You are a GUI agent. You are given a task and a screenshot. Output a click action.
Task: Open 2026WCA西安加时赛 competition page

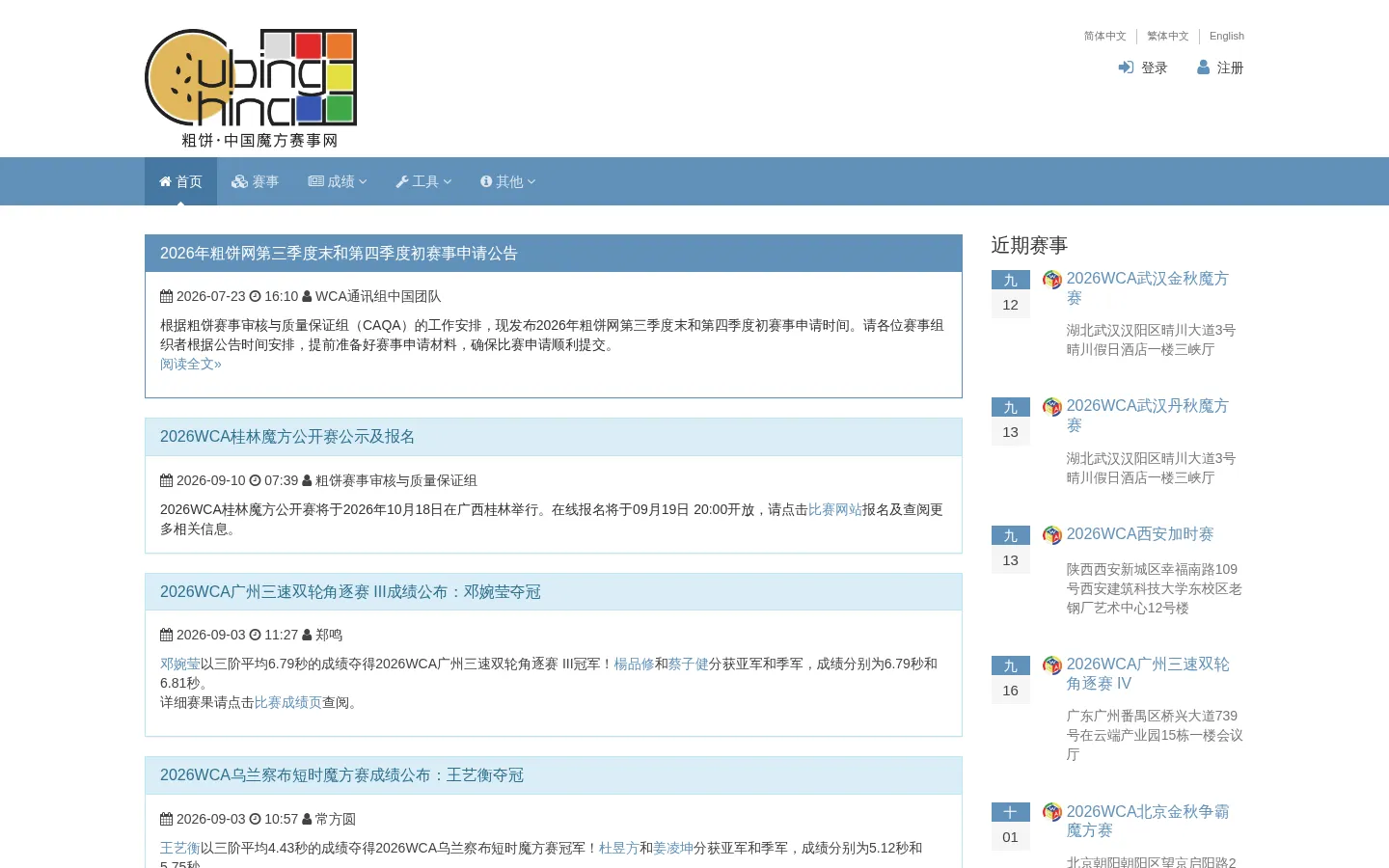[1140, 534]
